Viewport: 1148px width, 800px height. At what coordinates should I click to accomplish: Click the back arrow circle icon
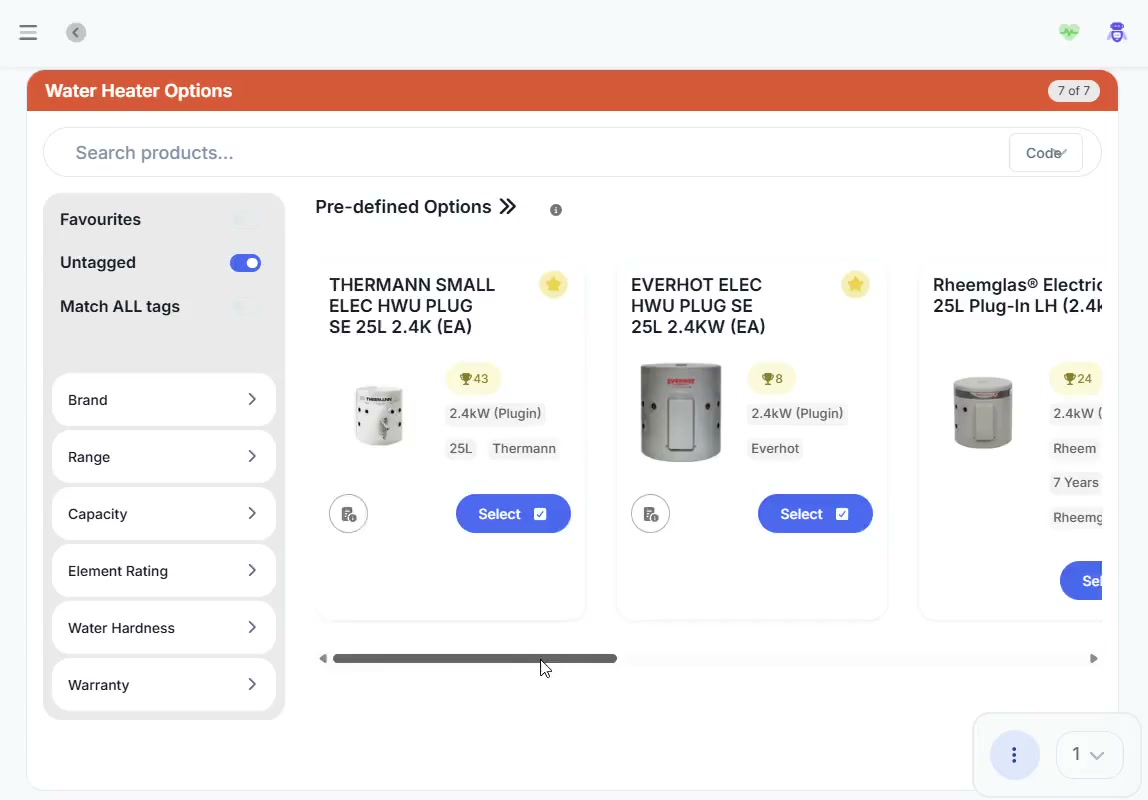pos(75,32)
